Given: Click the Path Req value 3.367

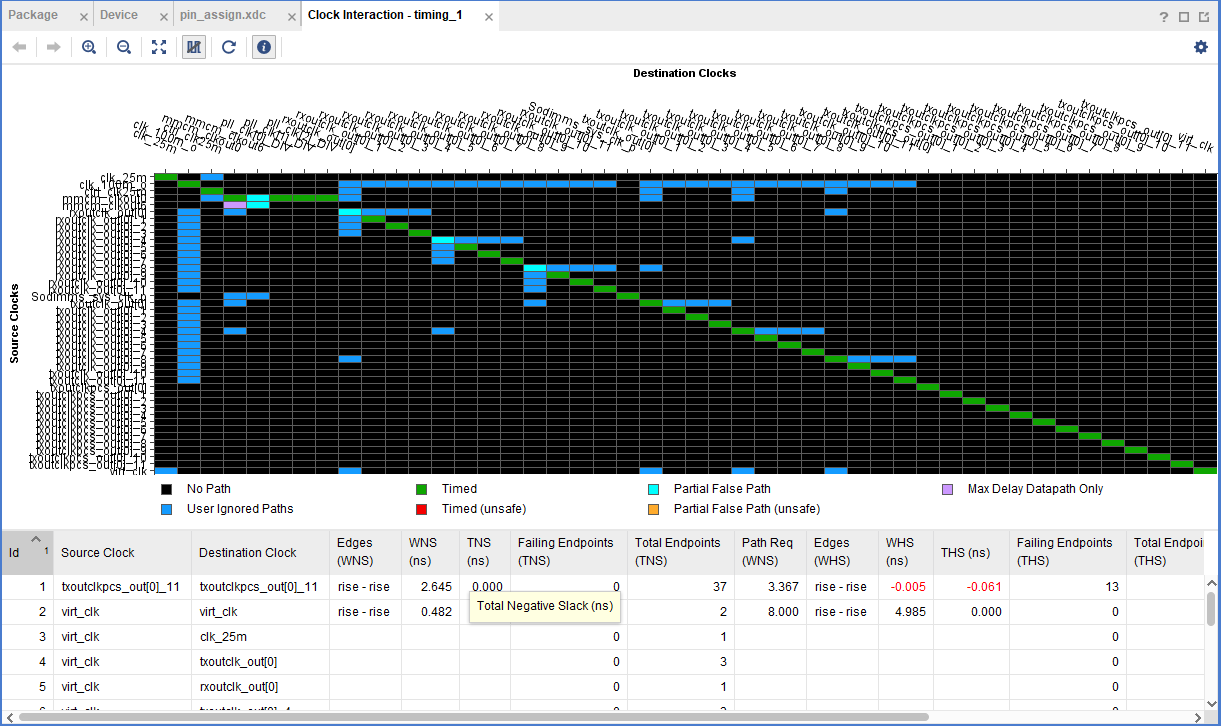Looking at the screenshot, I should [x=783, y=587].
